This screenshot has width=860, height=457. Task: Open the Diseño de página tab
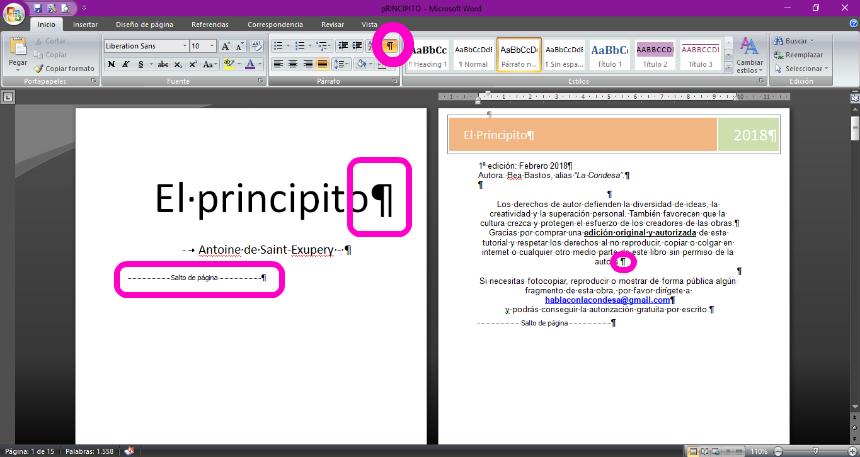pos(145,24)
